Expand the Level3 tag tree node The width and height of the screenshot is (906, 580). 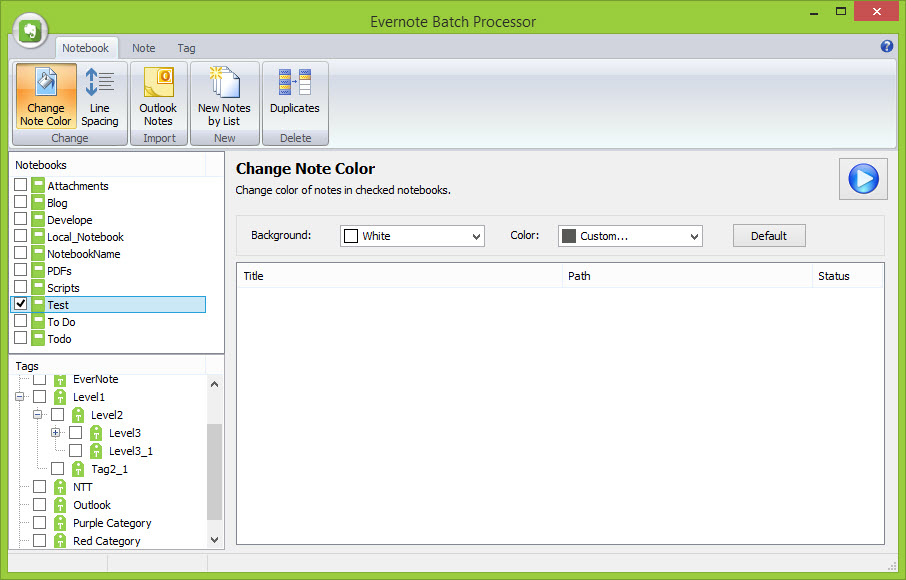(55, 433)
